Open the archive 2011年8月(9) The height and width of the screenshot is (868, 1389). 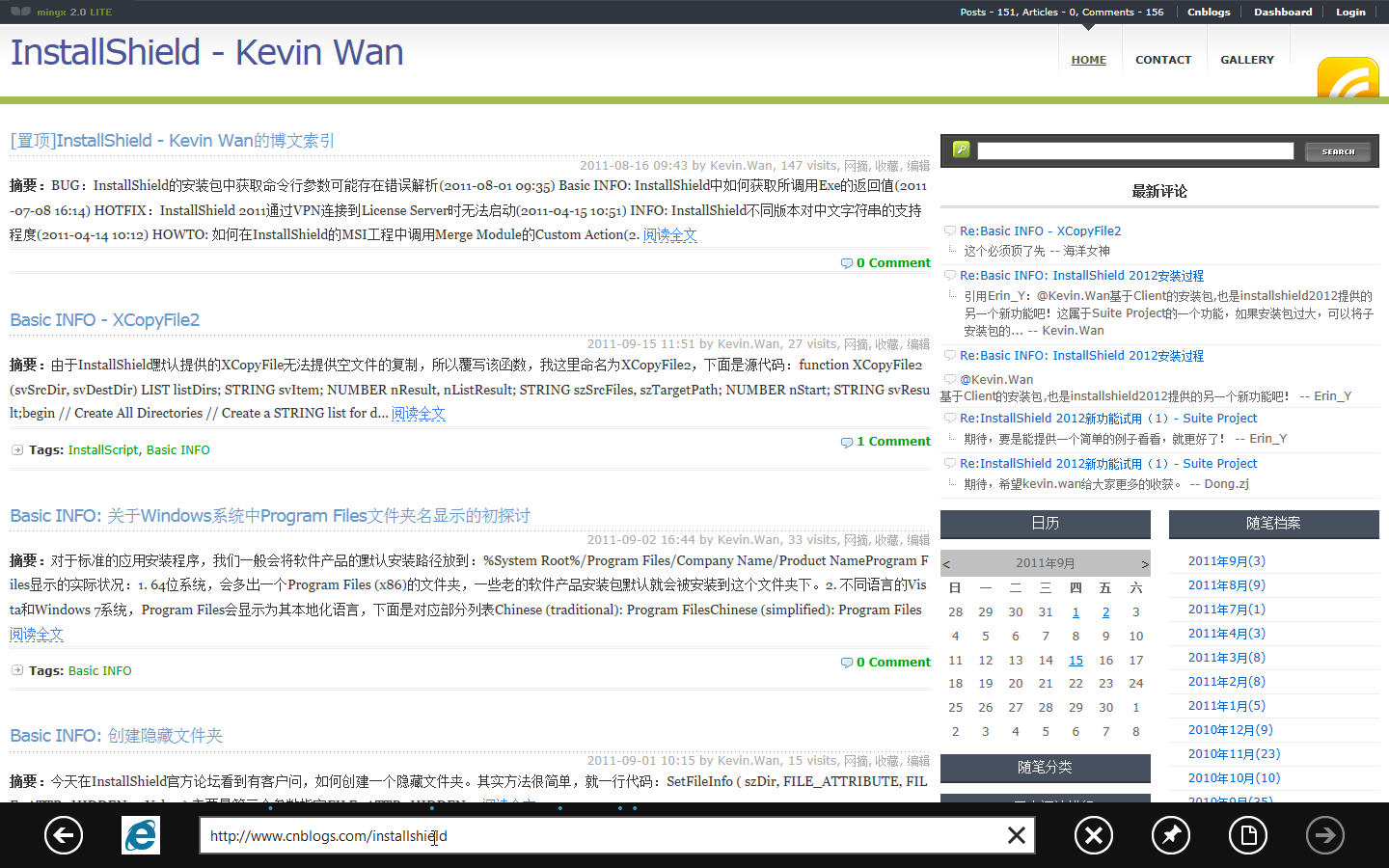coord(1227,585)
